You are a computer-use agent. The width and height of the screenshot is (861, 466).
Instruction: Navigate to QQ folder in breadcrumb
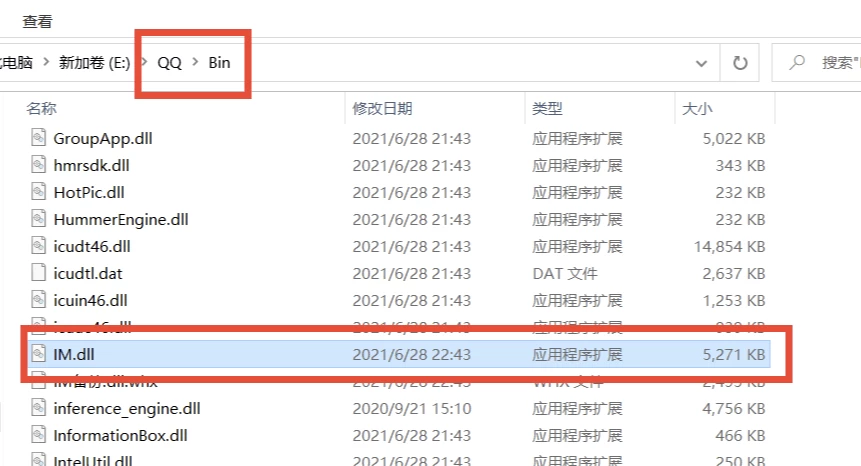tap(169, 63)
